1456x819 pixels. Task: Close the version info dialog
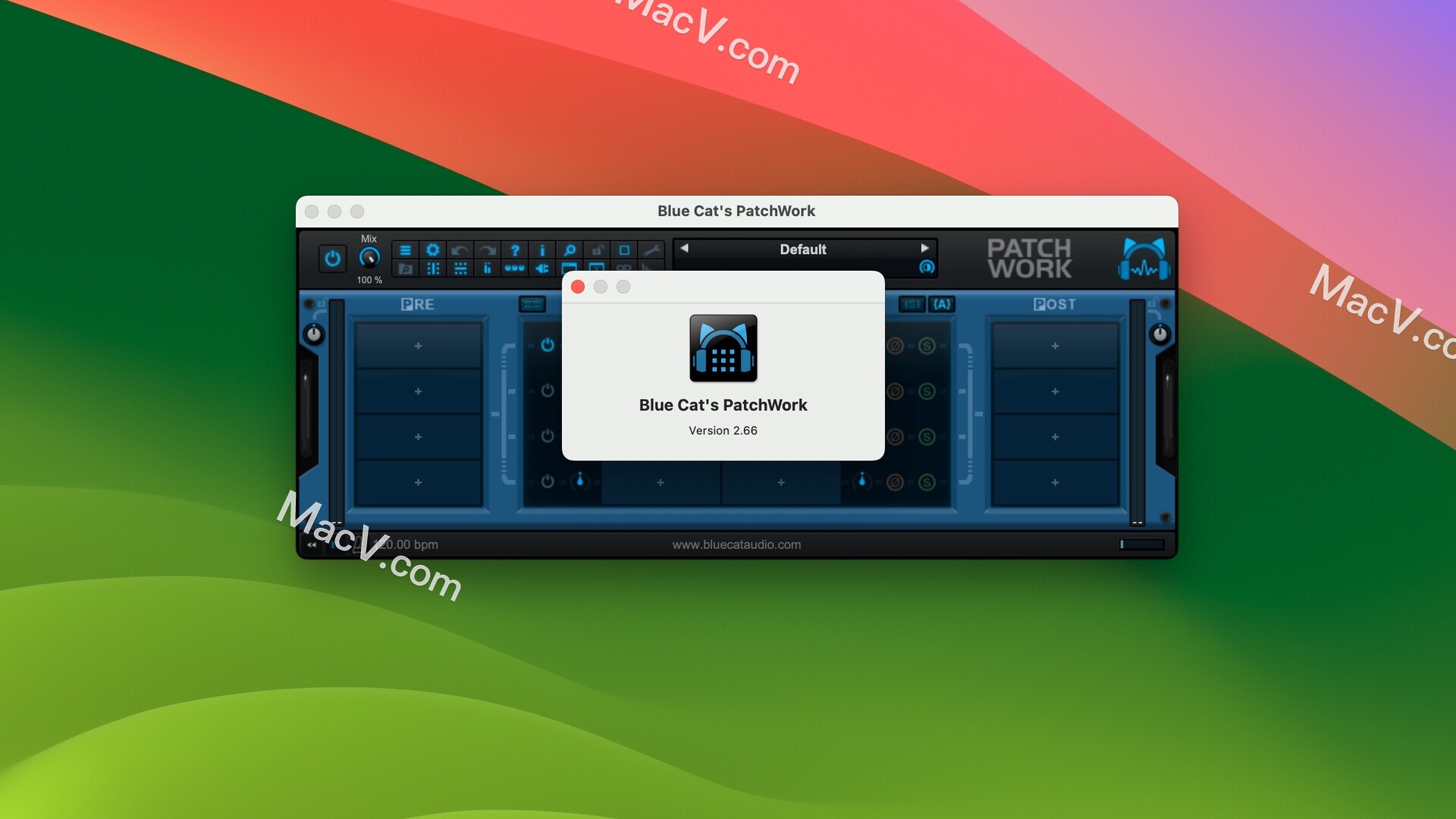tap(578, 287)
